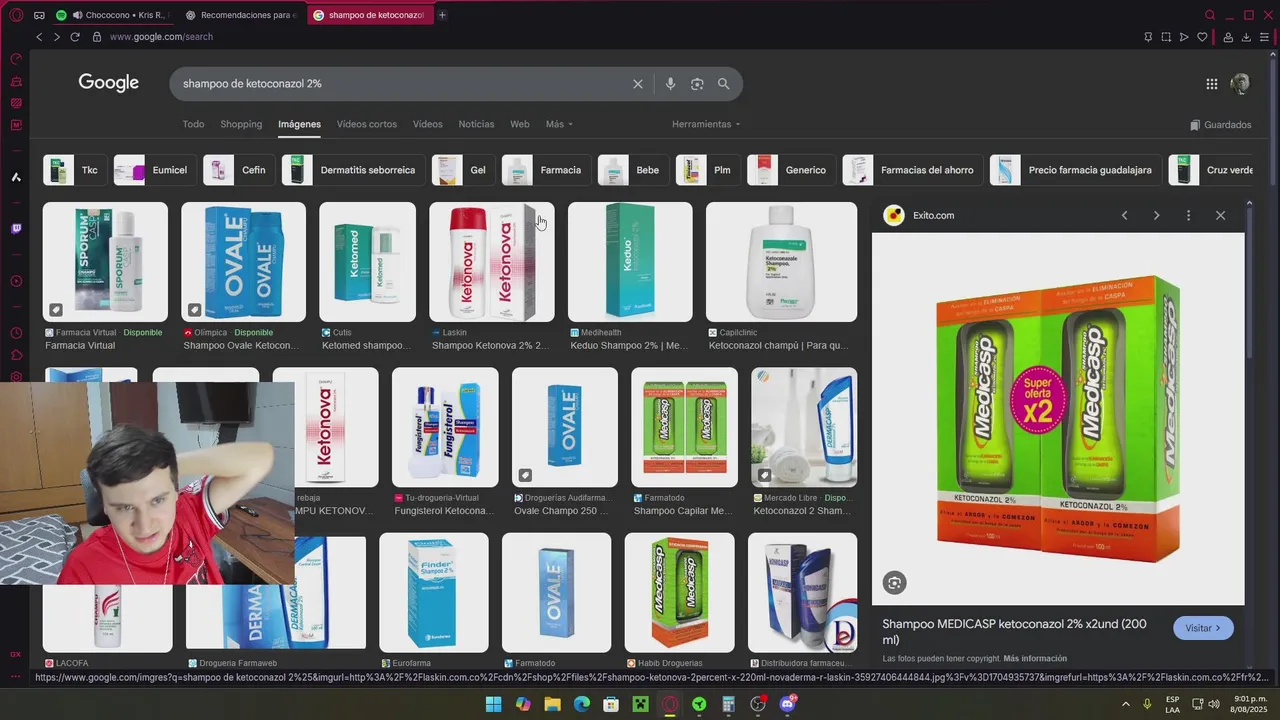The width and height of the screenshot is (1280, 720).
Task: Open Calculator from the taskbar
Action: coord(728,704)
